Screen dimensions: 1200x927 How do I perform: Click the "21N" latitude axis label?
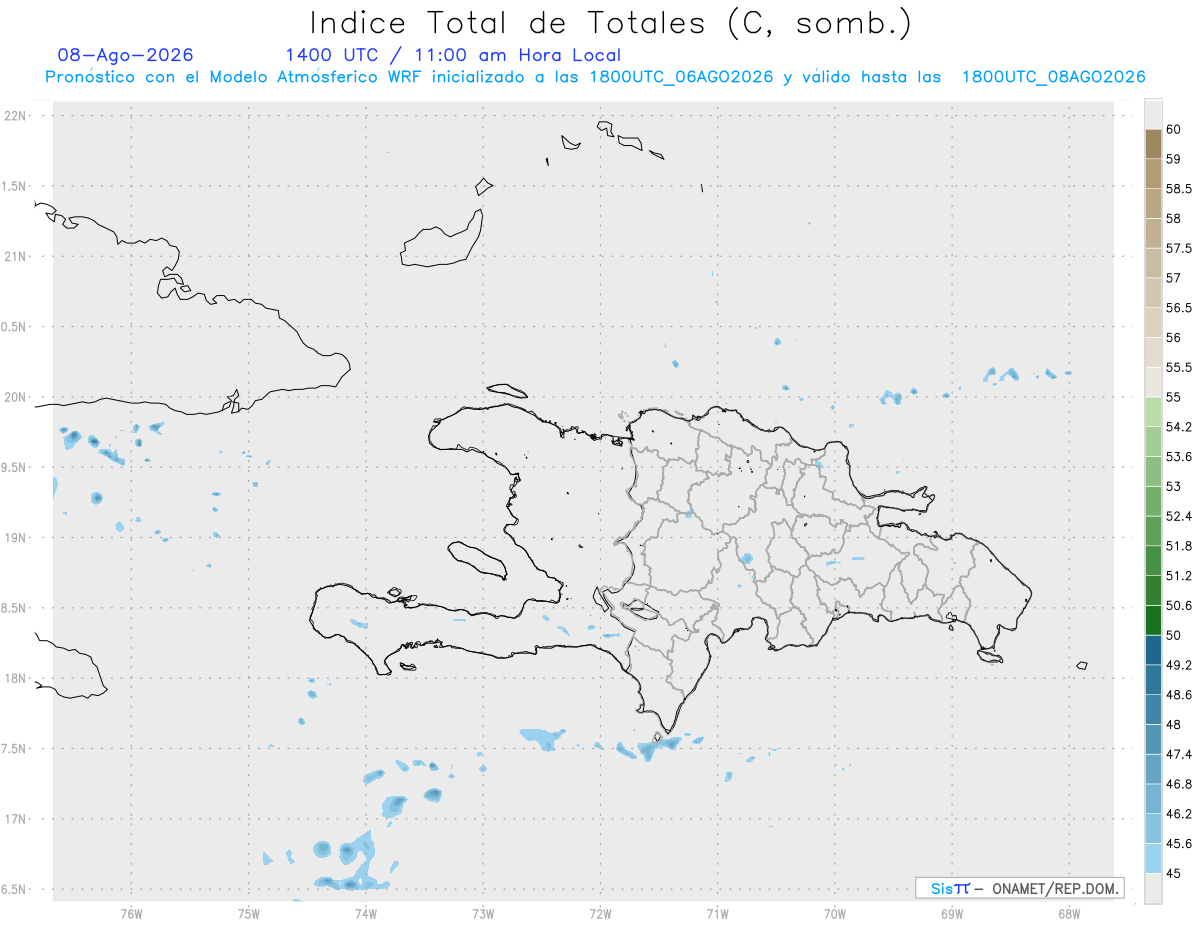pyautogui.click(x=17, y=256)
